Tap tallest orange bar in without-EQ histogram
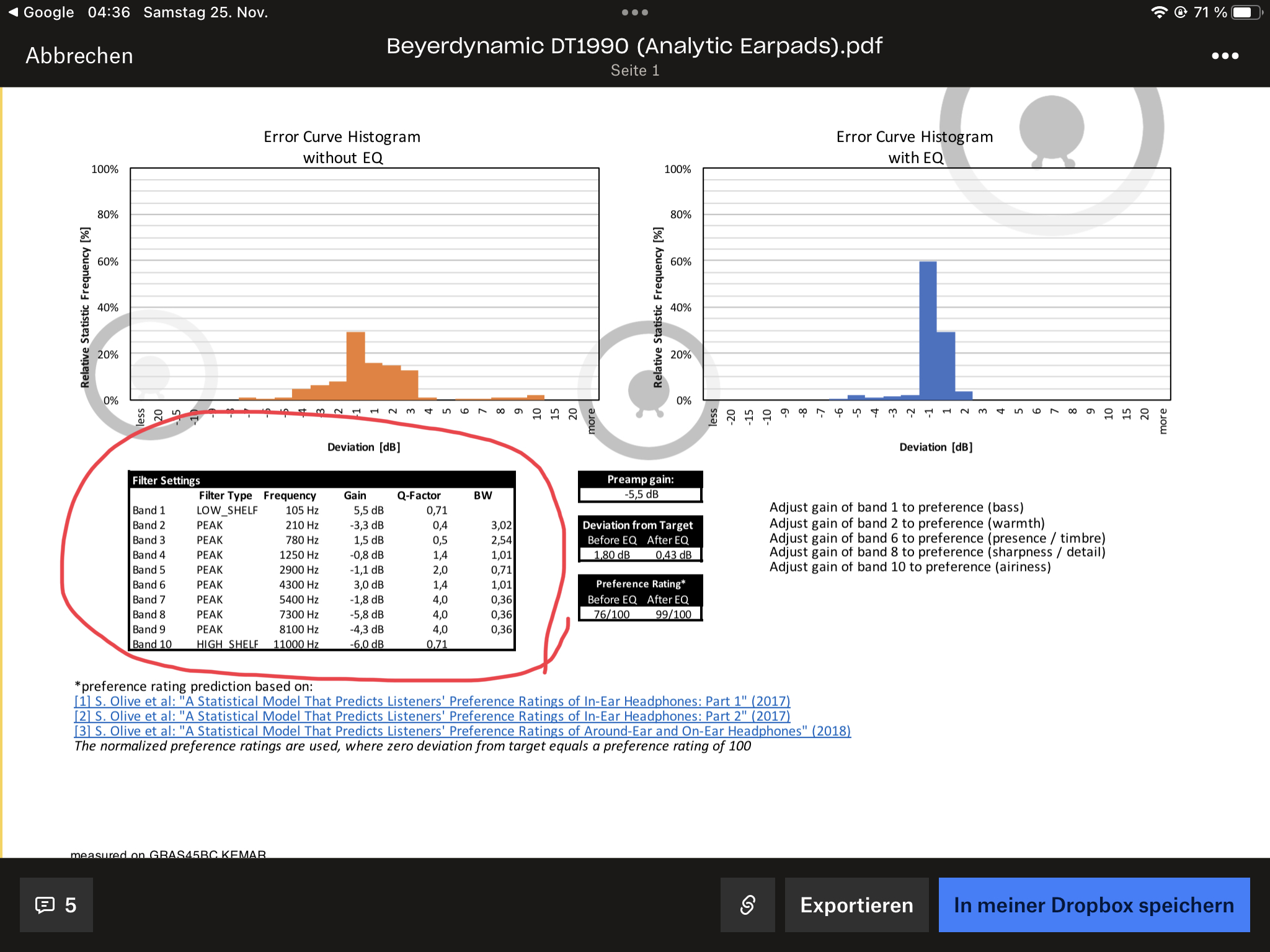Screen dimensions: 1270x952 355,366
